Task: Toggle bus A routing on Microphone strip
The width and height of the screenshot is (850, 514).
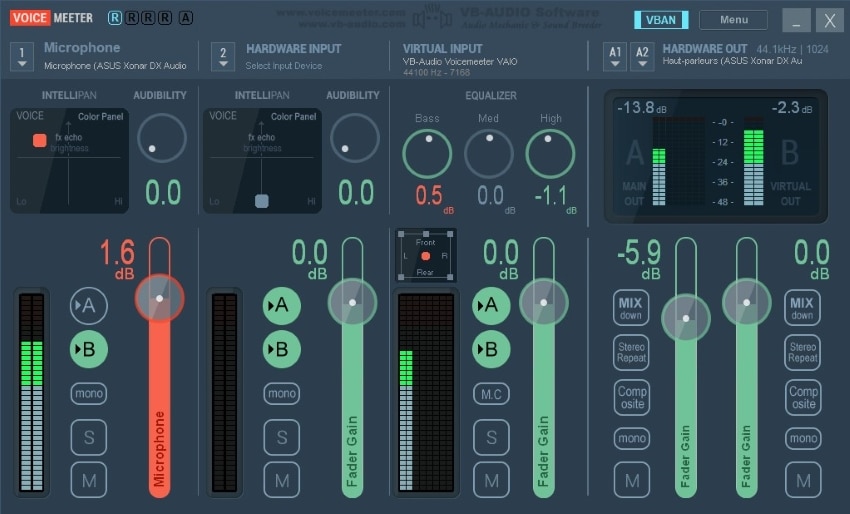Action: 89,306
